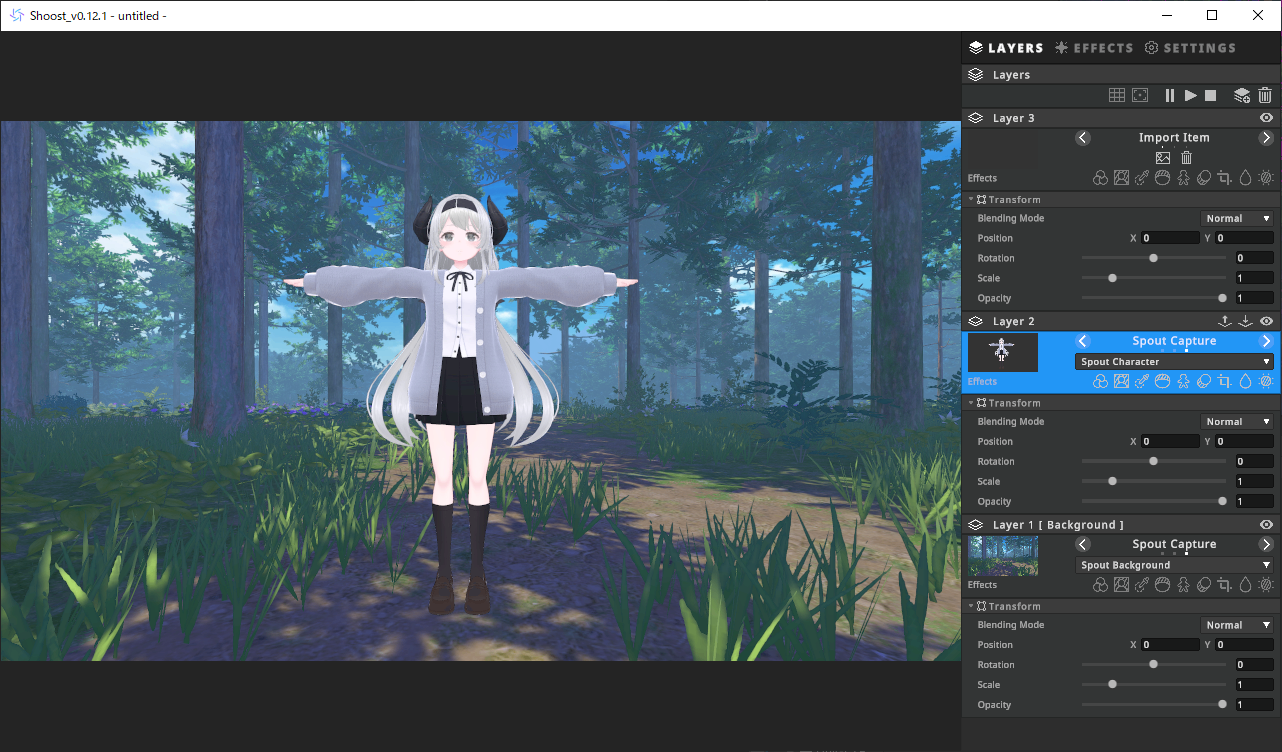Collapse the Transform section of Layer 2

pyautogui.click(x=969, y=402)
